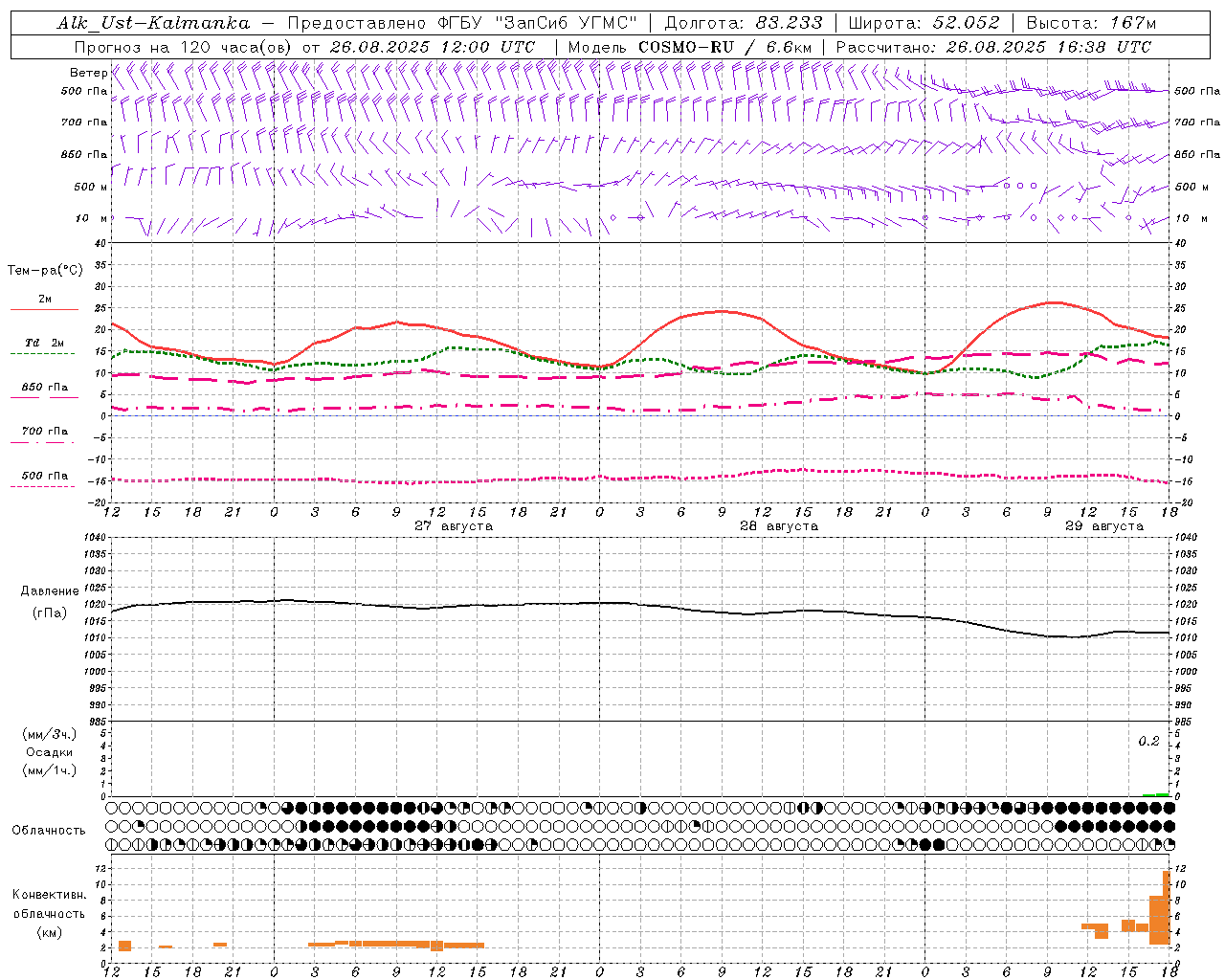Click the Облачность cloud cover label
Viewport: 1225px width, 980px height.
[49, 830]
